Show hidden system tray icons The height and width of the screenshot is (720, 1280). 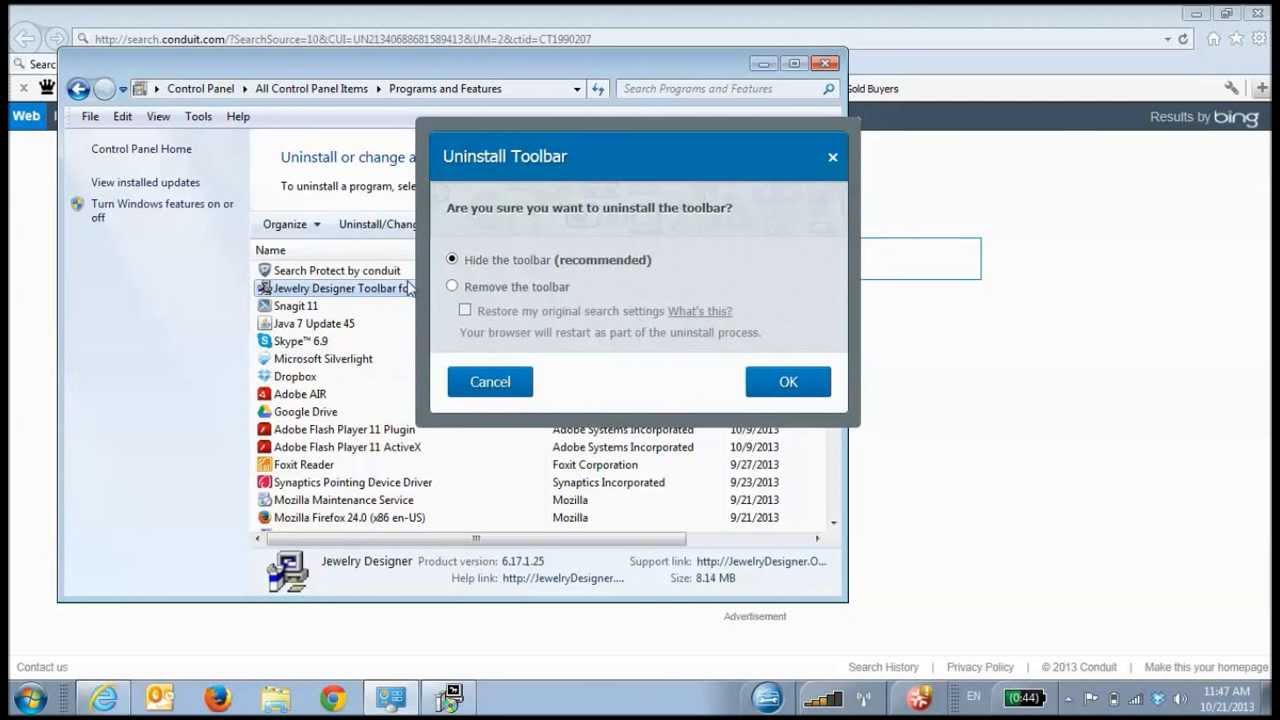pyautogui.click(x=1068, y=699)
